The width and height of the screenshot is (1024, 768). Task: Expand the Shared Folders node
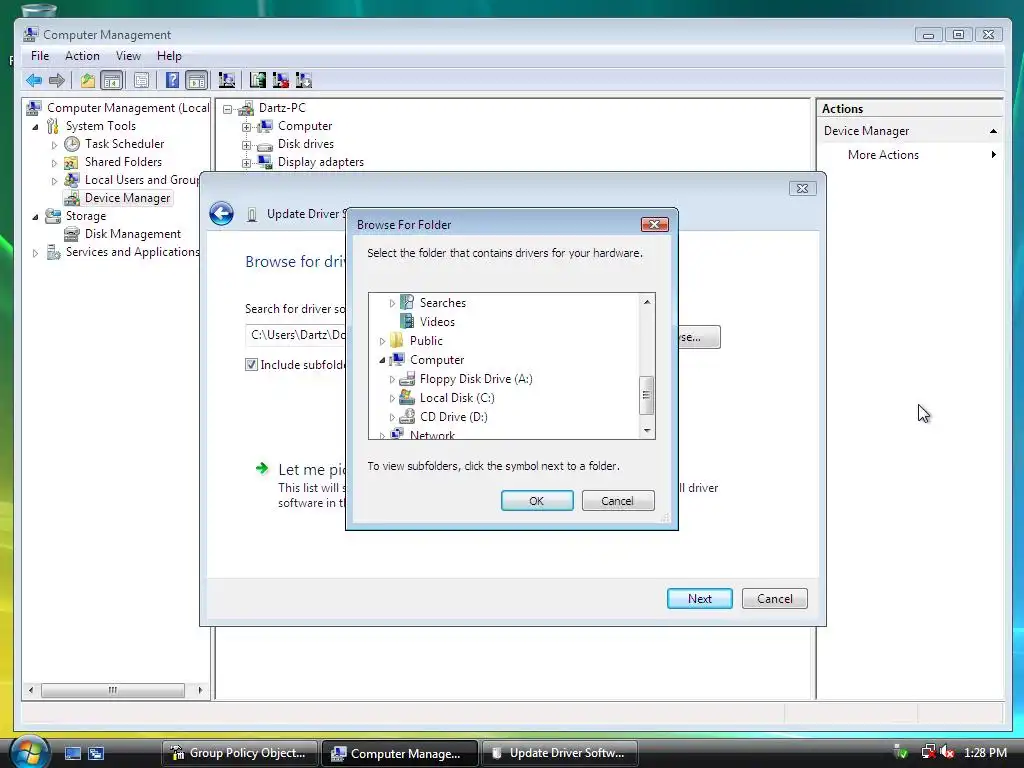click(54, 163)
